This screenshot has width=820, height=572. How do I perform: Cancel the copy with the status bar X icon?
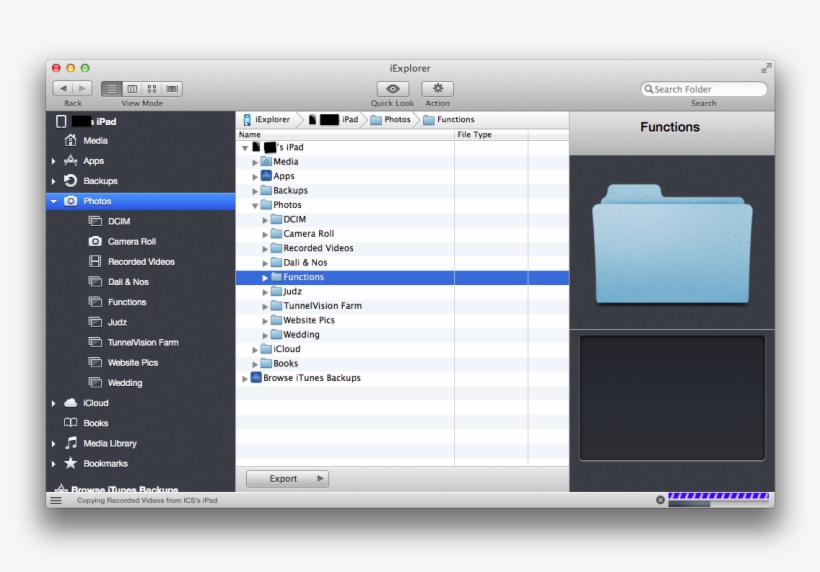[x=660, y=500]
